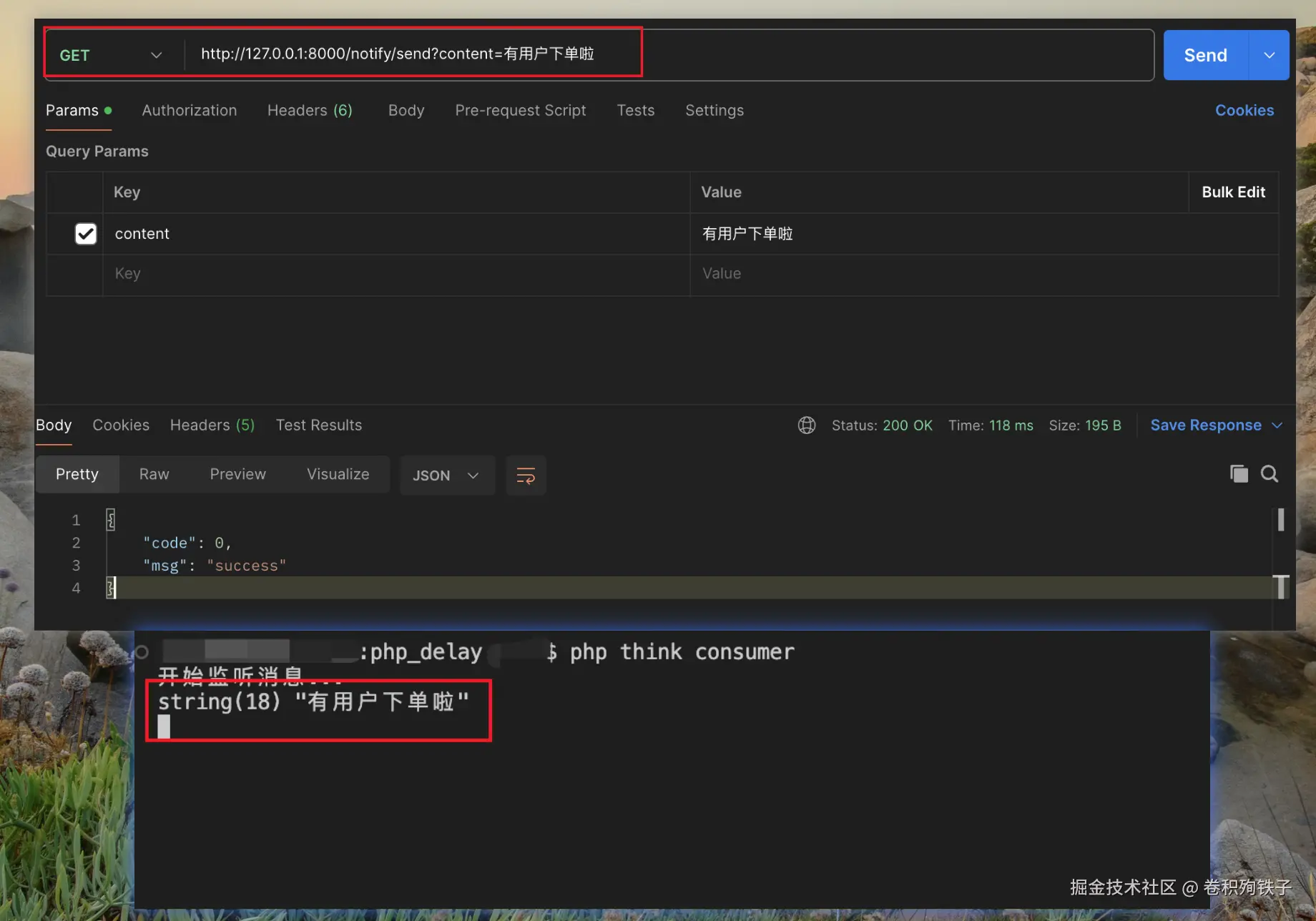This screenshot has height=921, width=1316.
Task: Go to the Tests tab
Action: pos(636,110)
